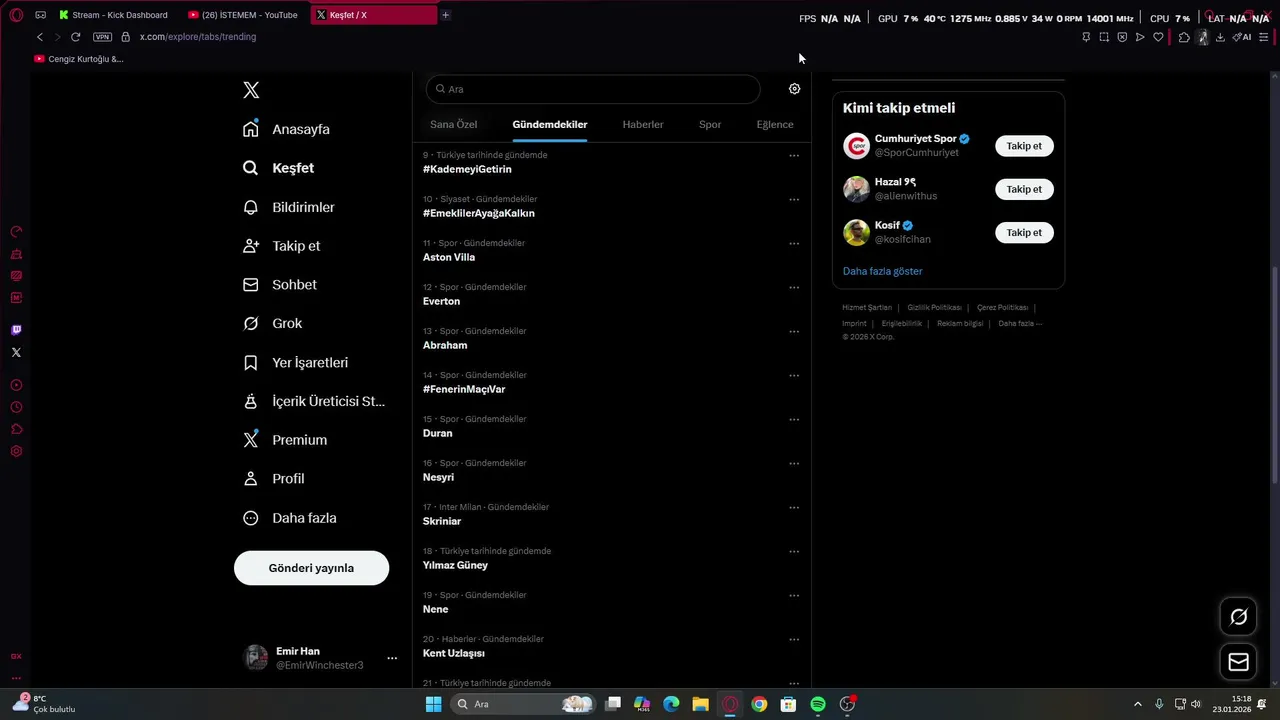Open more options for #KademeyiGetirin trend
Screen dimensions: 1280x720
794,156
